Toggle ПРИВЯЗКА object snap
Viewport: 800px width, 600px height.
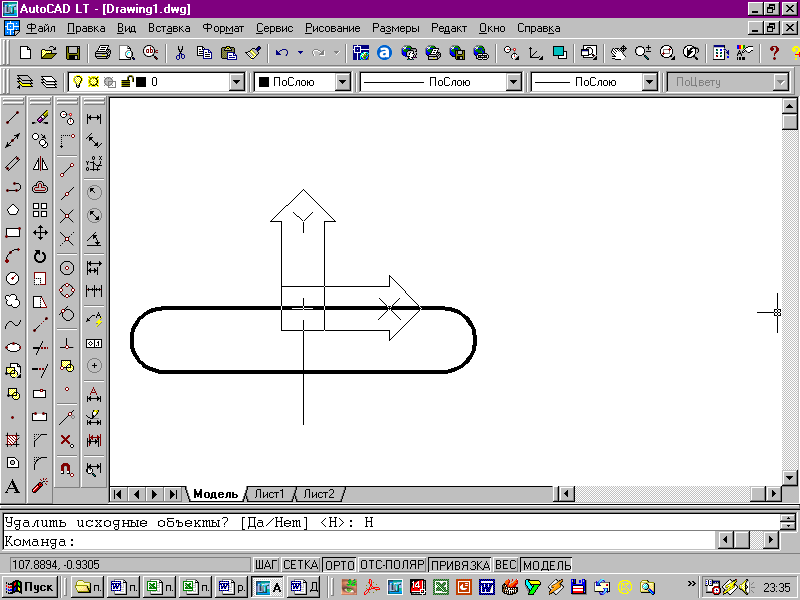pyautogui.click(x=460, y=565)
